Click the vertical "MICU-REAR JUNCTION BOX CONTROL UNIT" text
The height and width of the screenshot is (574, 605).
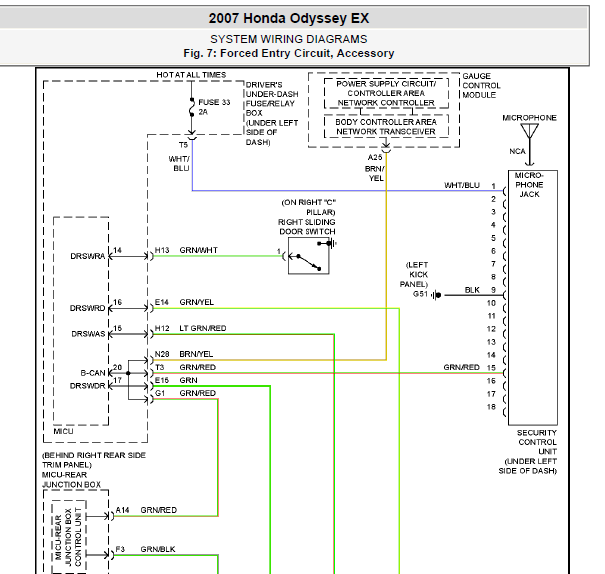[x=68, y=537]
